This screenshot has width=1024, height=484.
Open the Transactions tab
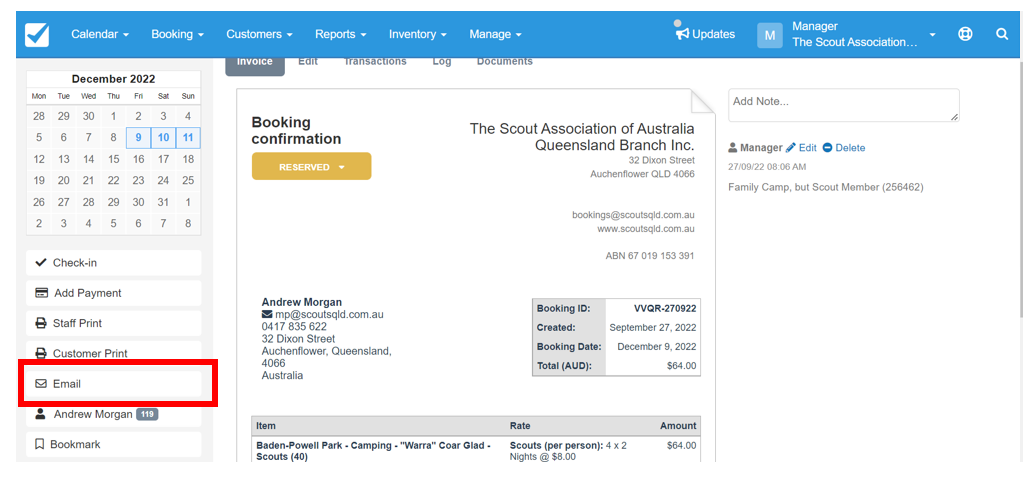375,61
